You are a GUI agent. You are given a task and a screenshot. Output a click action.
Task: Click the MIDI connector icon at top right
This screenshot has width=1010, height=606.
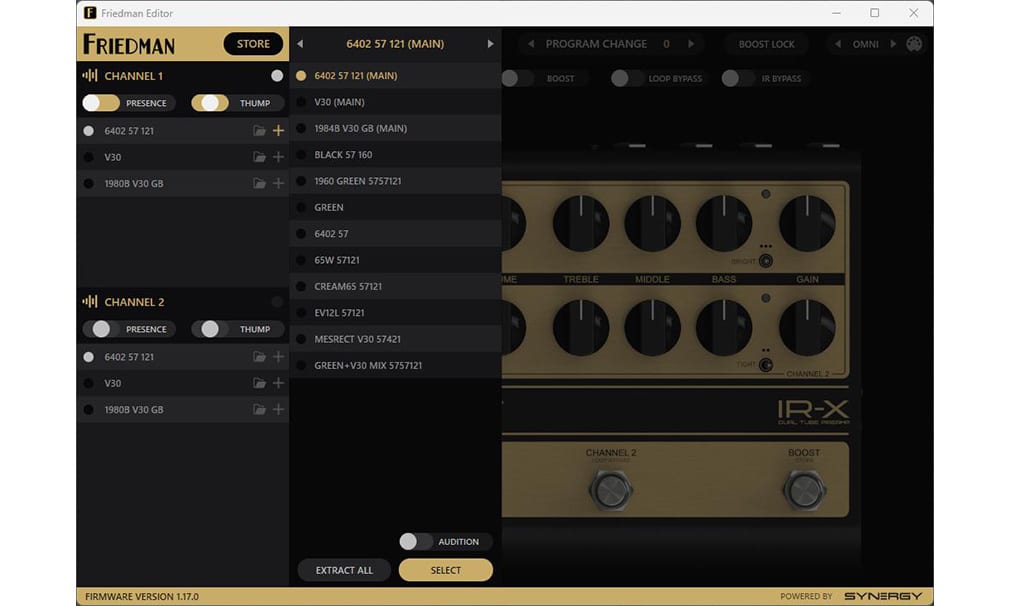click(914, 44)
